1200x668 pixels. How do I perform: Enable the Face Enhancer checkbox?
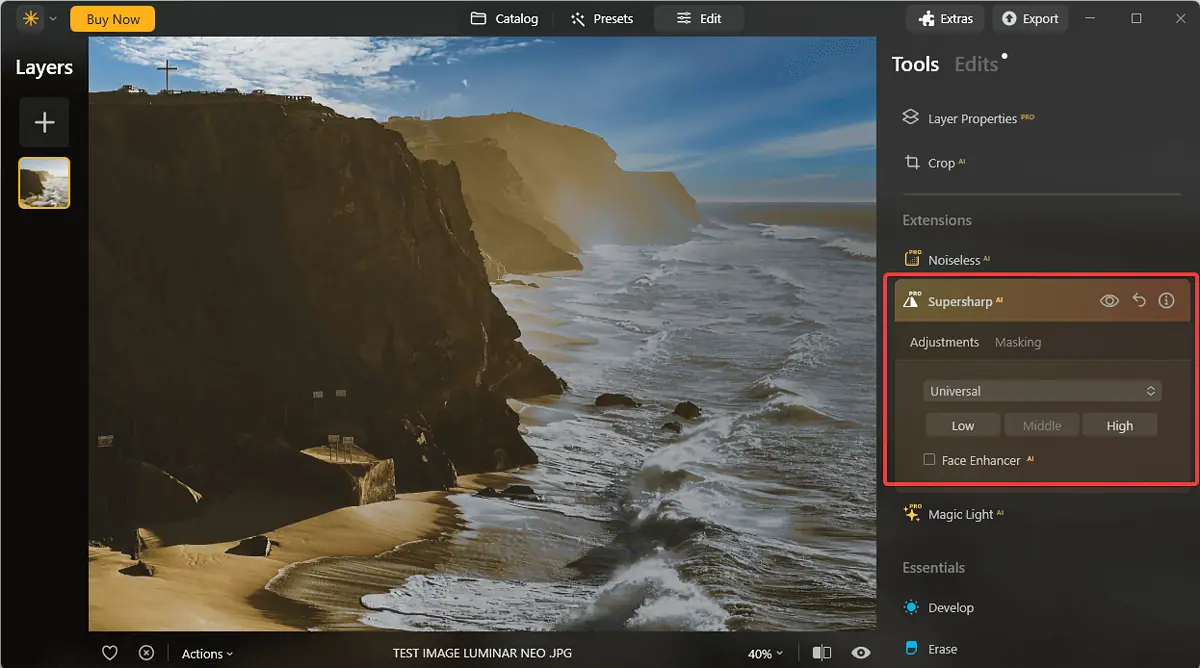[x=930, y=460]
